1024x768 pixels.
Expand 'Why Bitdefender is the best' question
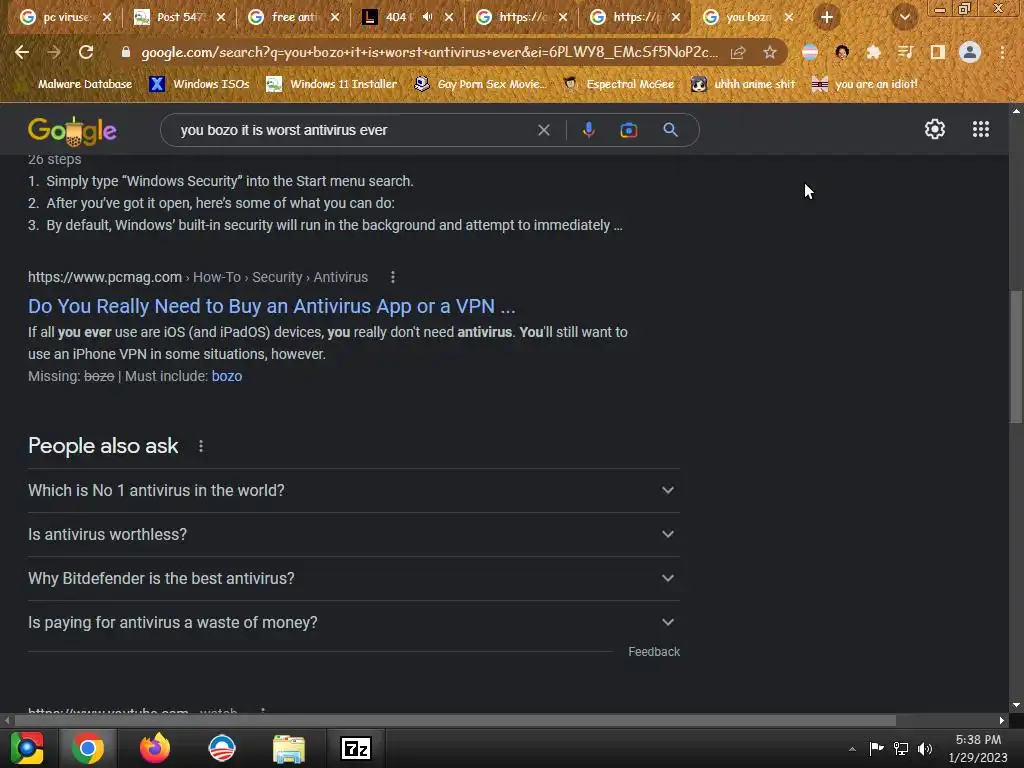click(353, 579)
